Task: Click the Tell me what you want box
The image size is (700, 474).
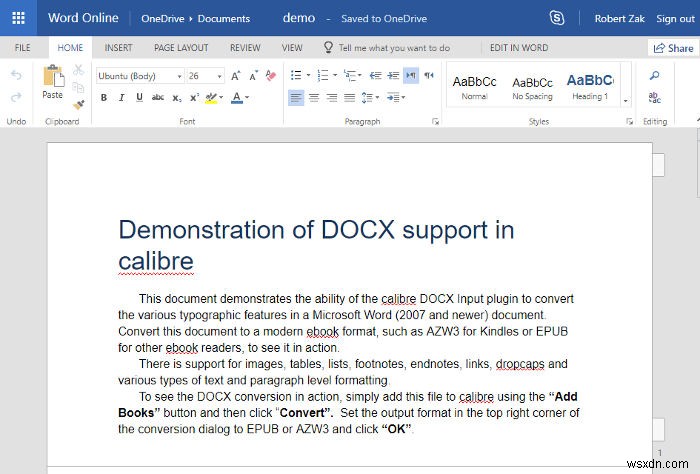Action: point(387,48)
